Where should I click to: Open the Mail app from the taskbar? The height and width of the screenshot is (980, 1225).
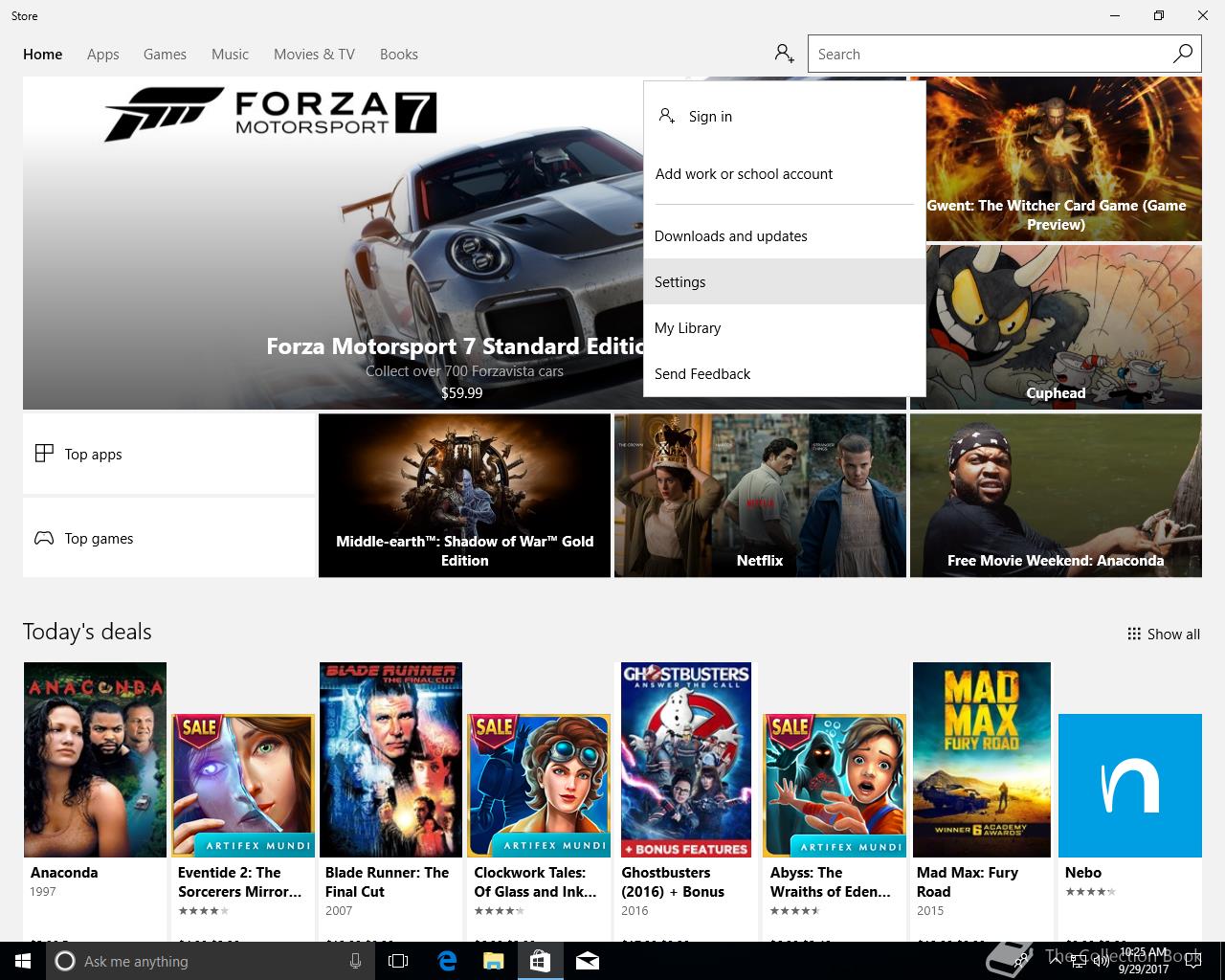588,961
